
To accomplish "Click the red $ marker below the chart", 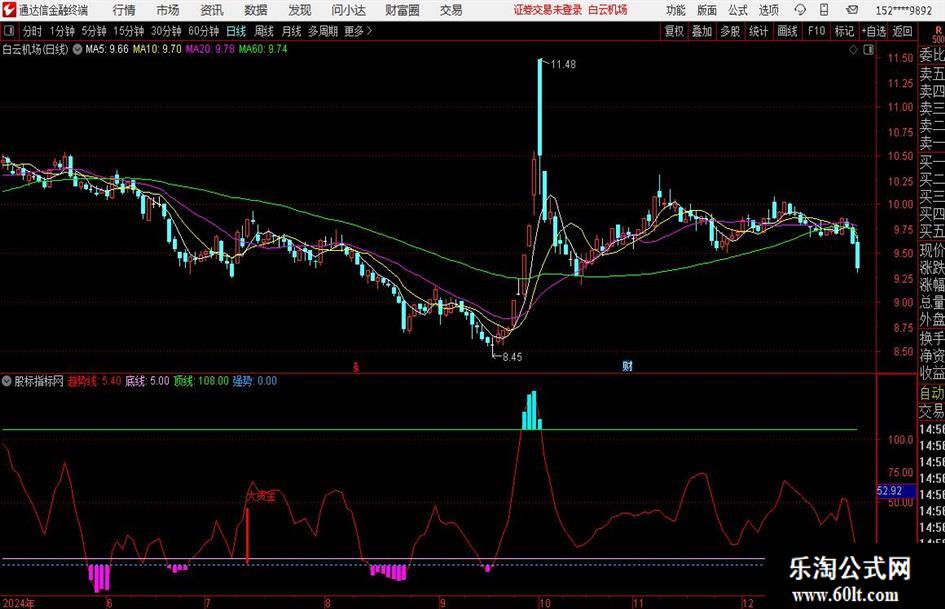I will point(356,366).
